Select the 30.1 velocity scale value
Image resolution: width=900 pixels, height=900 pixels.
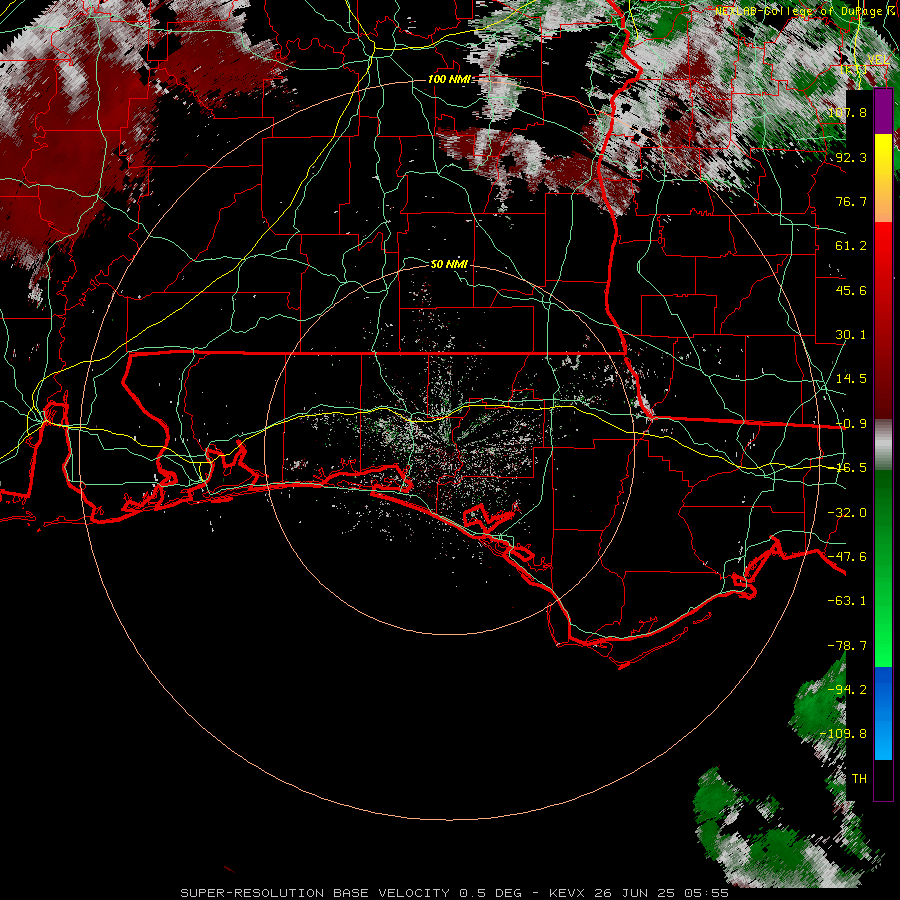pyautogui.click(x=851, y=334)
